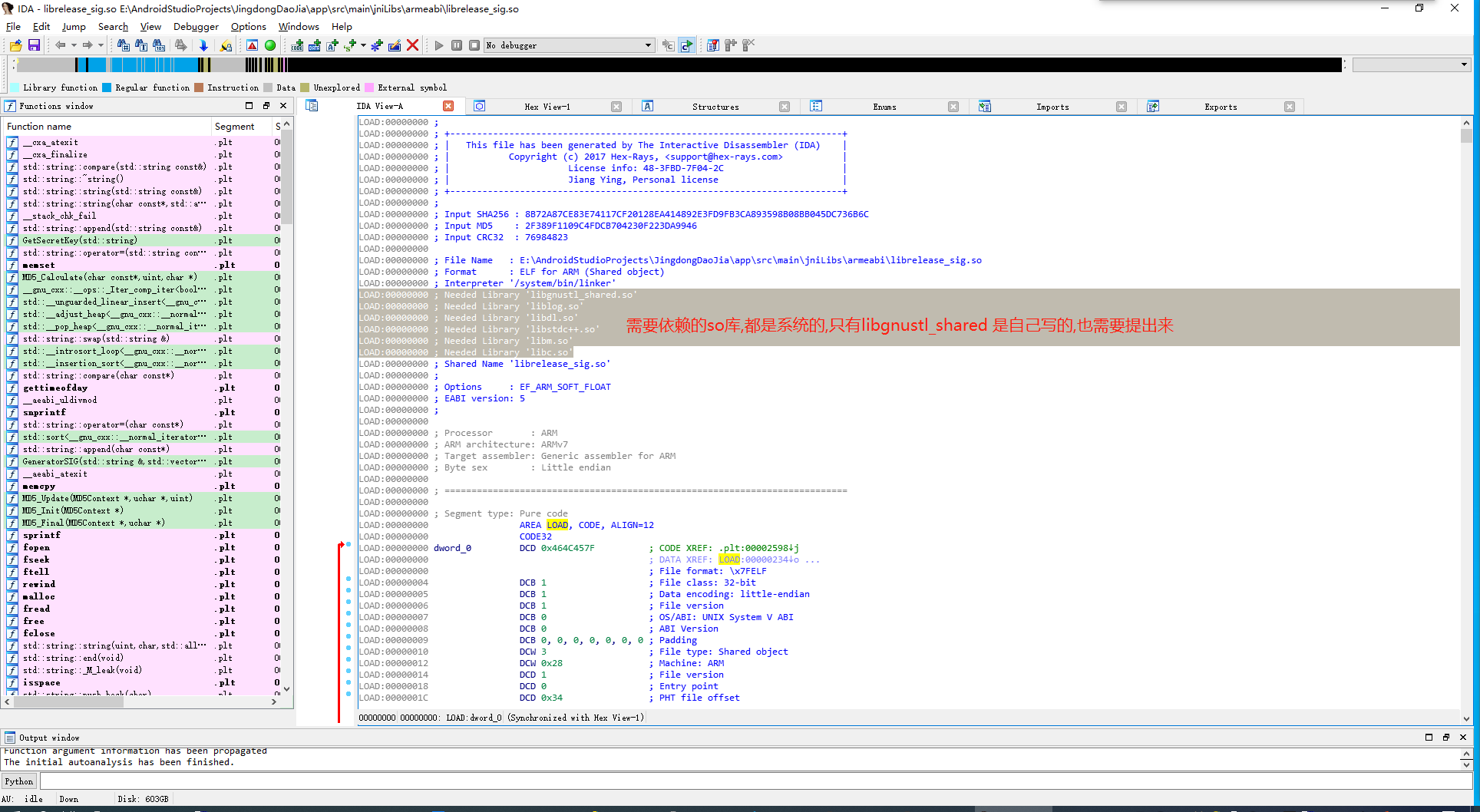Click the red X delete toolbar icon

(x=413, y=45)
